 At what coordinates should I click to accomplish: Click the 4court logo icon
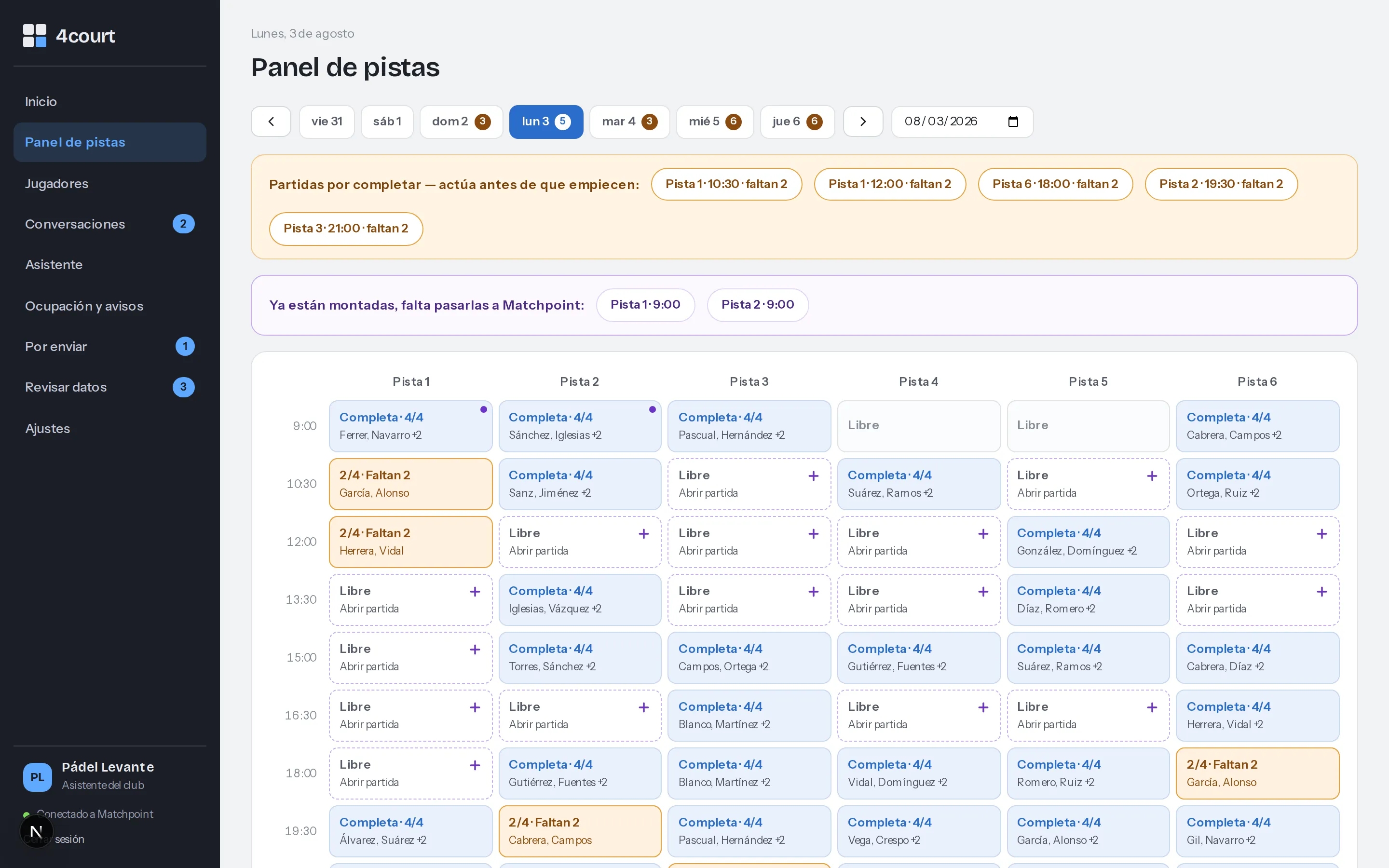point(34,36)
